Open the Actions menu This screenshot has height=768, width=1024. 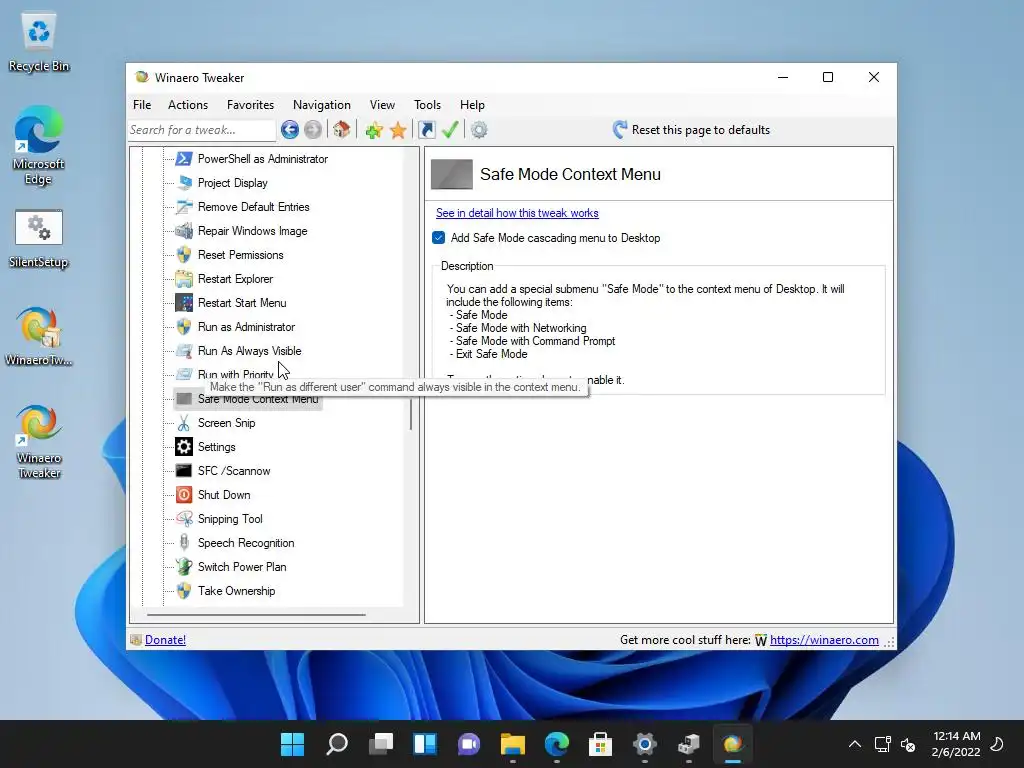[188, 104]
